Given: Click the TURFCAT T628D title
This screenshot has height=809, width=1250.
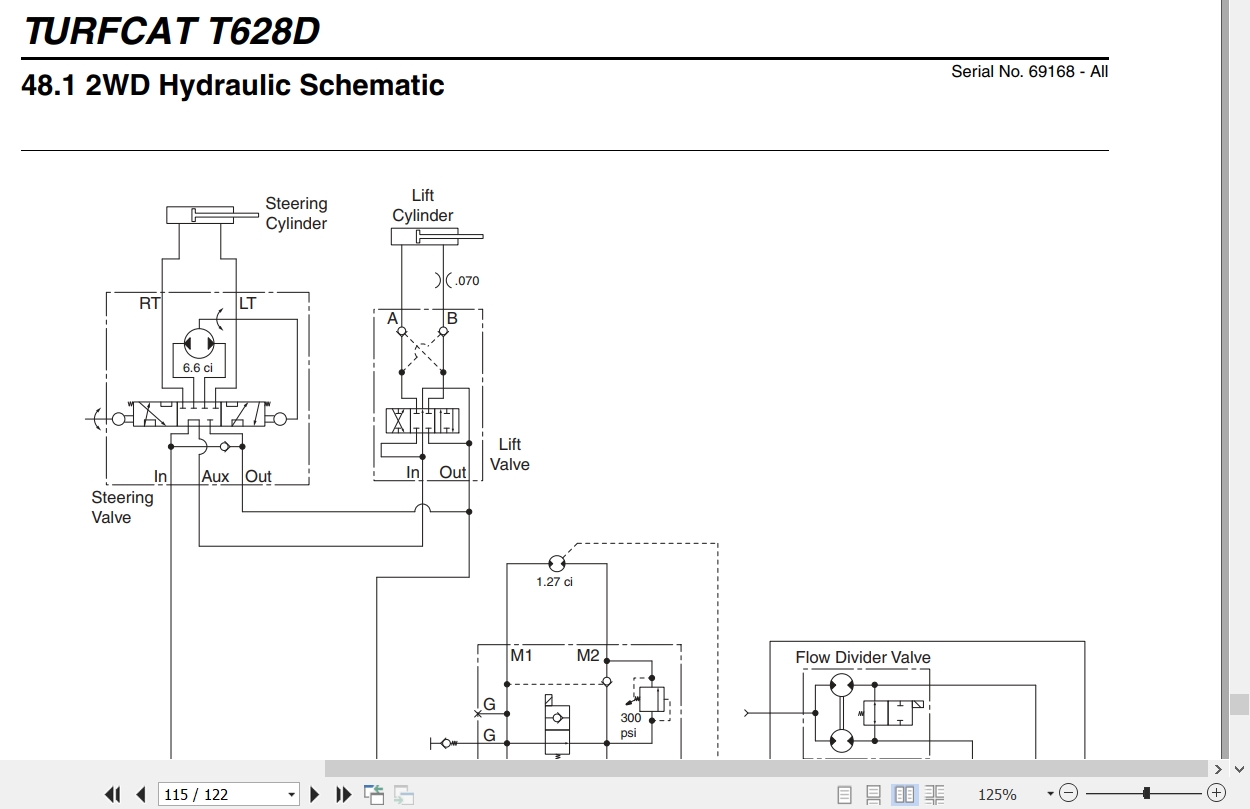Looking at the screenshot, I should coord(171,31).
